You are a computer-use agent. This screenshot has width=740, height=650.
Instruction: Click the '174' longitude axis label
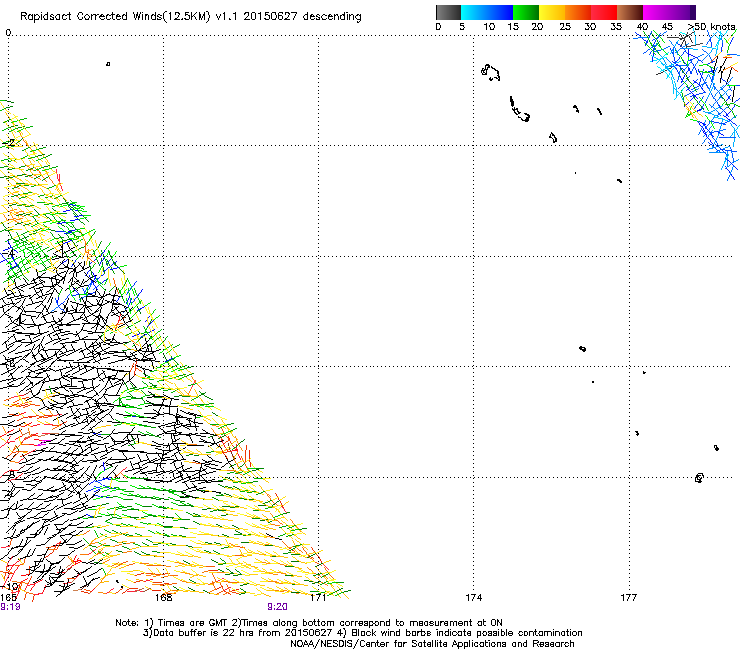coord(474,598)
